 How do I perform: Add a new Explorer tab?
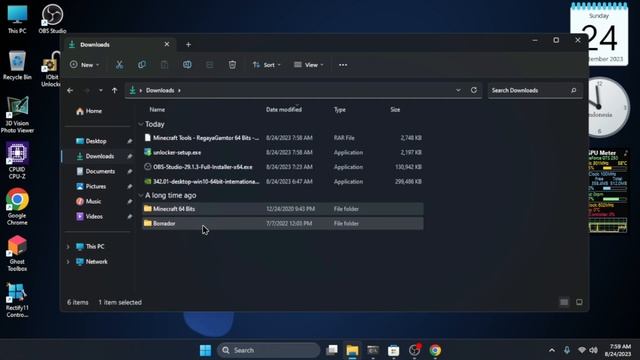point(188,44)
